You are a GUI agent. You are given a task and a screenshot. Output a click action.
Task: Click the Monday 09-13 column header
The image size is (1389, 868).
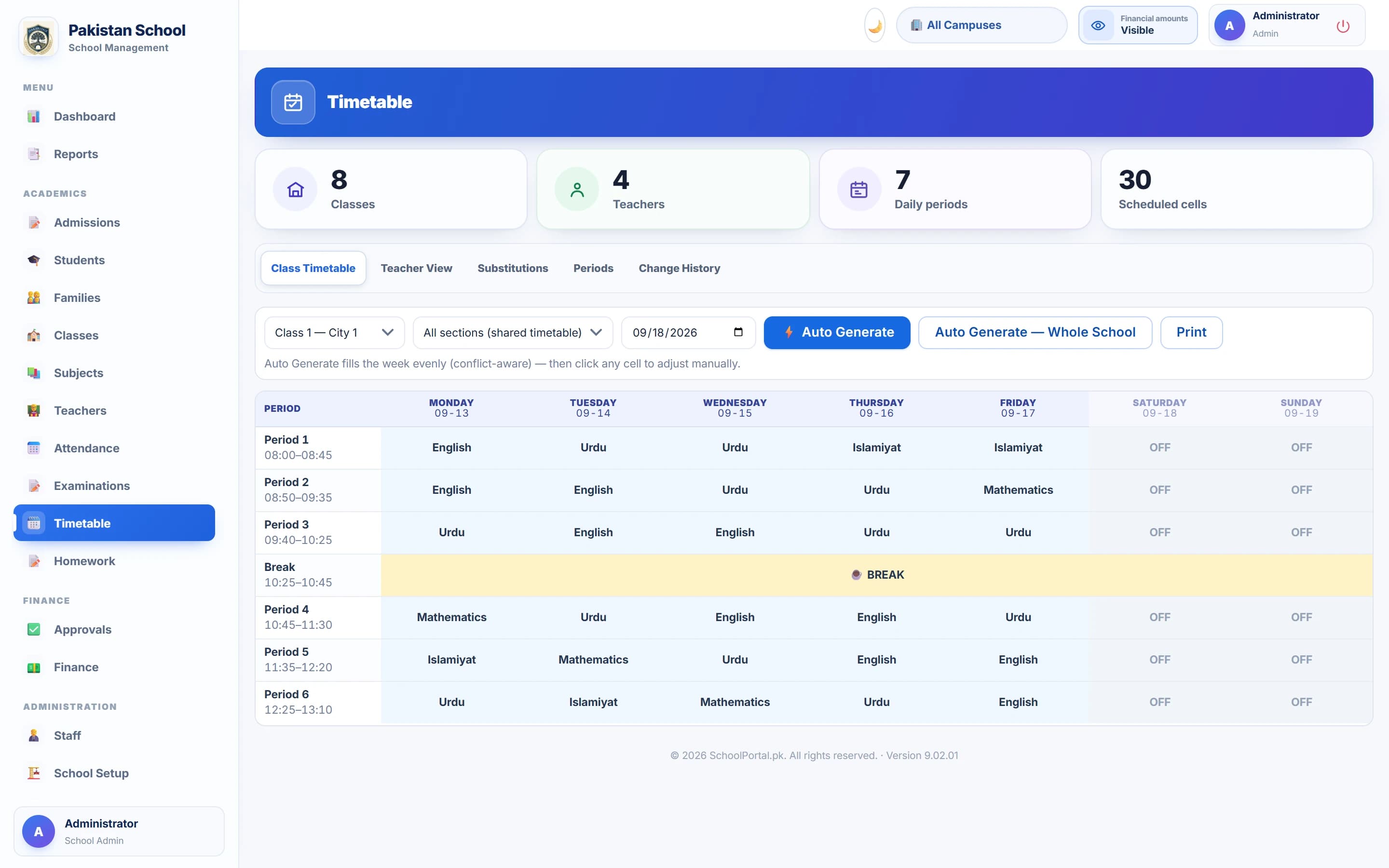pos(452,408)
